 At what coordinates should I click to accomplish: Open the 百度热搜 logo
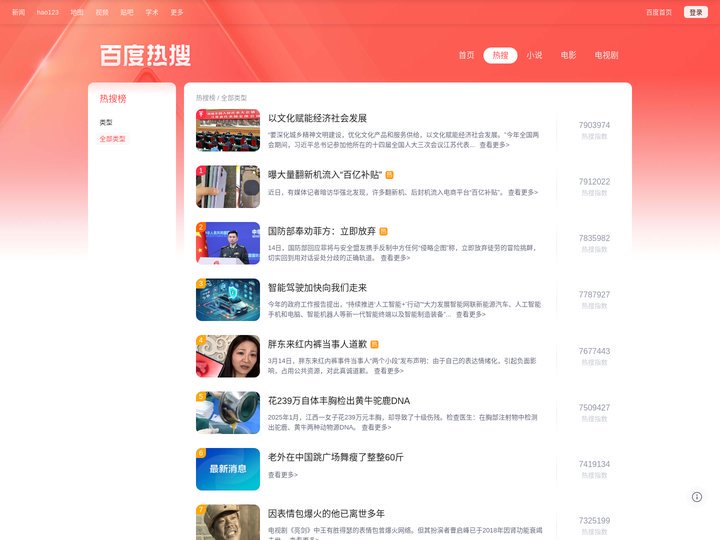pyautogui.click(x=145, y=56)
